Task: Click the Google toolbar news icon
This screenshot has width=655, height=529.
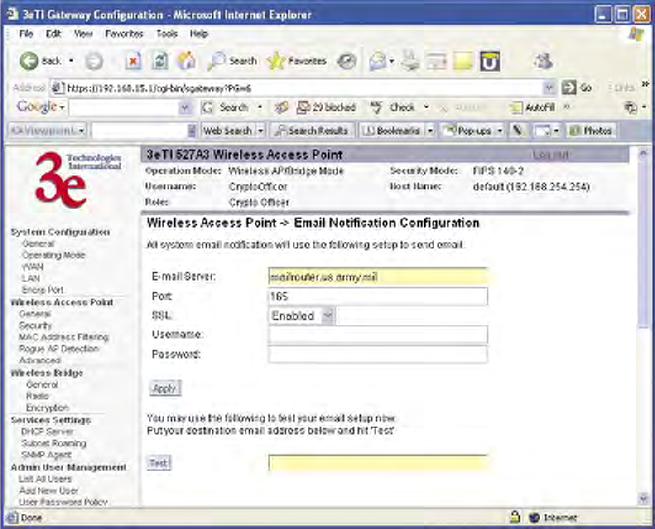Action: [x=282, y=107]
